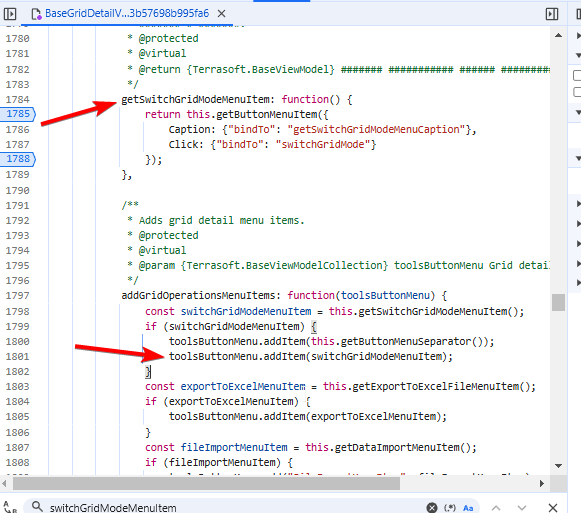
Task: Click the getSwitchGridModeMenuItem function name on line 1784
Action: [195, 100]
